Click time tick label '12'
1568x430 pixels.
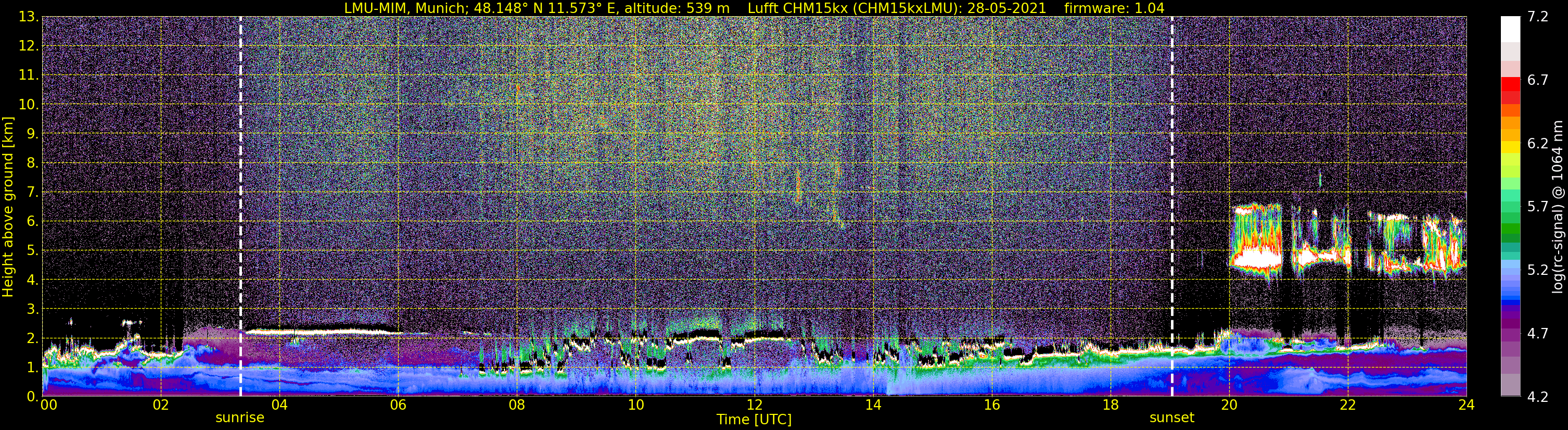(x=754, y=405)
